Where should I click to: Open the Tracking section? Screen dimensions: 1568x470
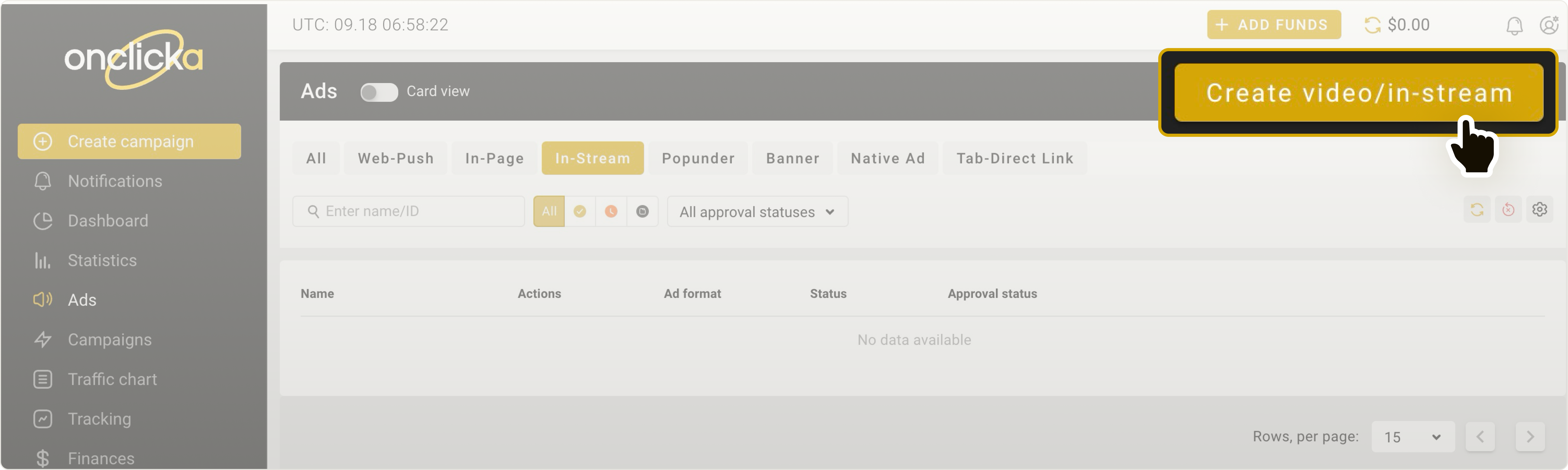(x=99, y=418)
